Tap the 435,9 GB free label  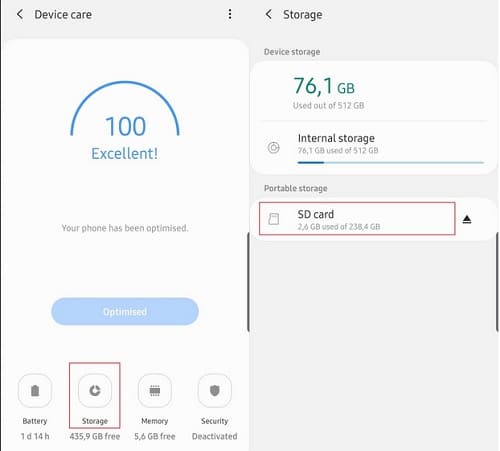[x=95, y=436]
